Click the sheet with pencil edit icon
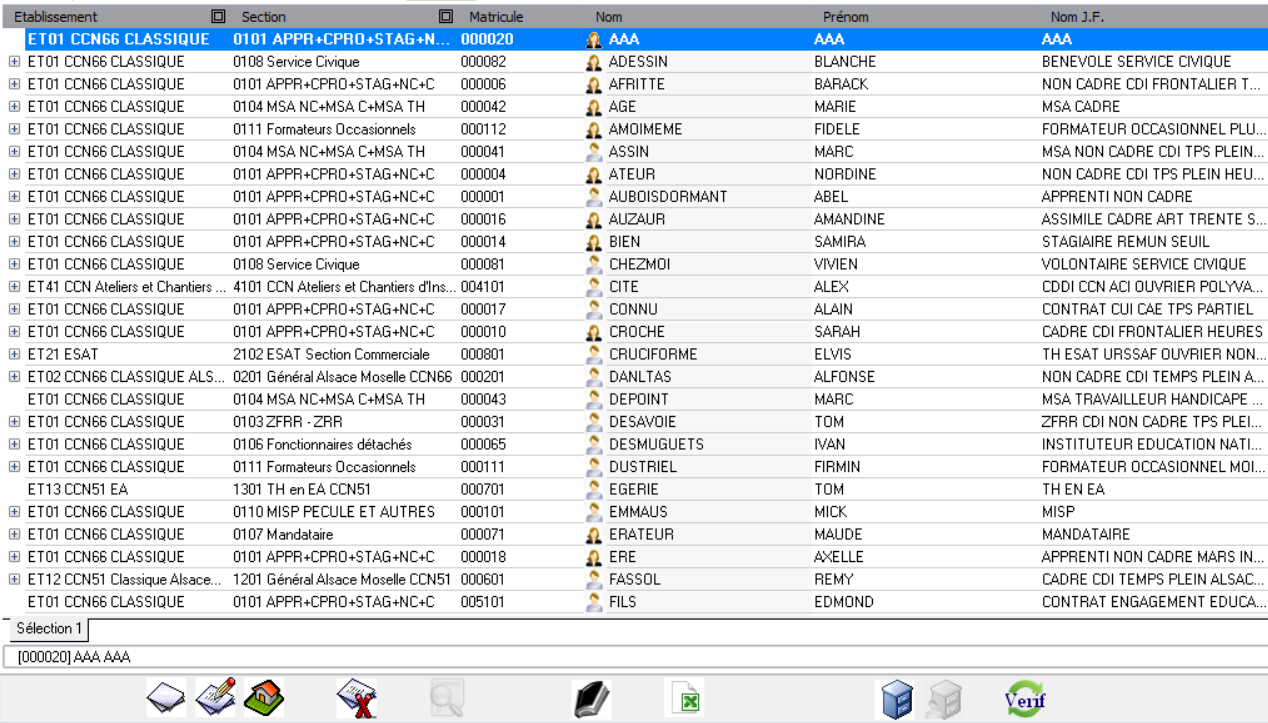The image size is (1268, 723). pyautogui.click(x=215, y=698)
